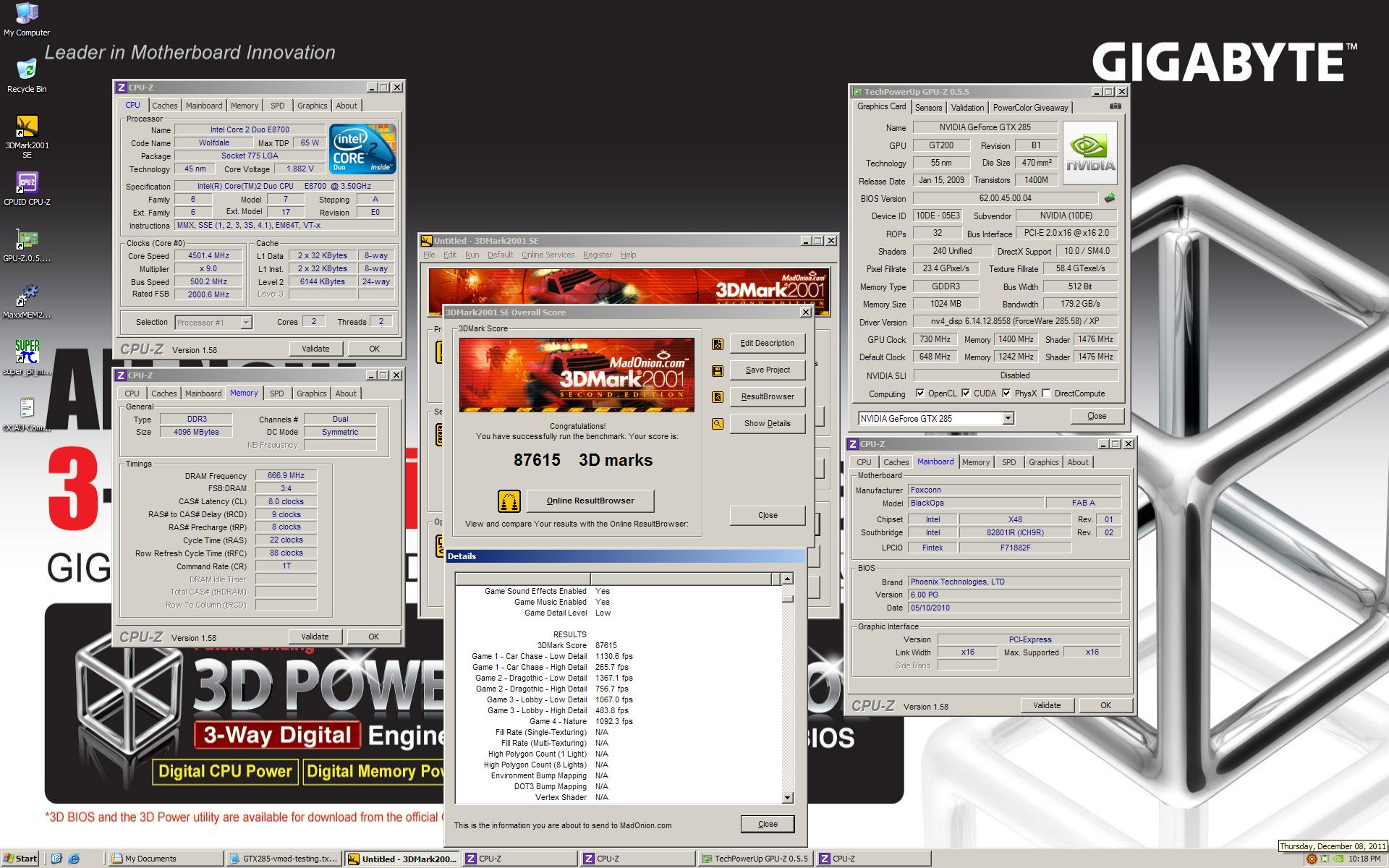Image resolution: width=1389 pixels, height=868 pixels.
Task: Click Validate in top CPU-Z window
Action: pos(315,349)
